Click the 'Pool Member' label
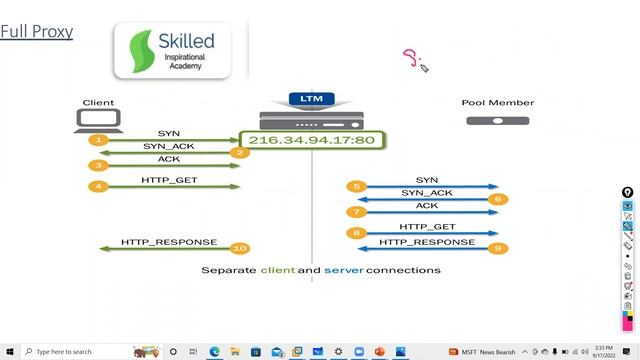Screen dimensions: 640x360 click(x=498, y=103)
